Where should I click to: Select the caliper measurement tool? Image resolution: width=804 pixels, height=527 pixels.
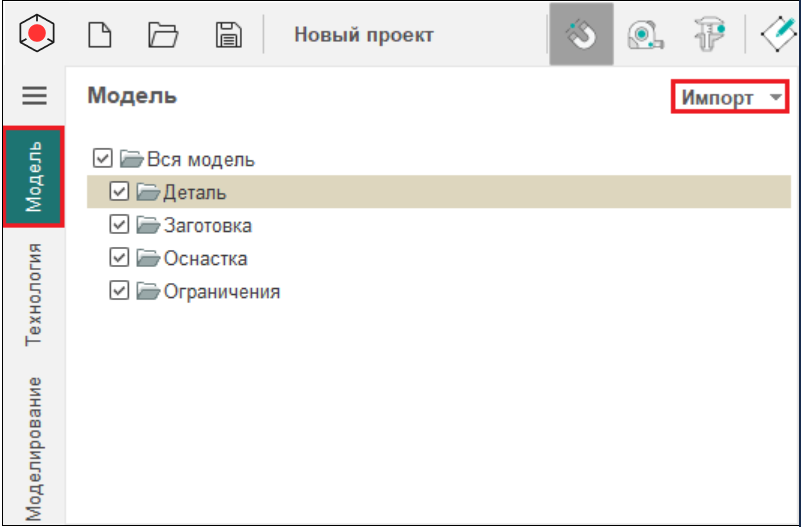709,35
